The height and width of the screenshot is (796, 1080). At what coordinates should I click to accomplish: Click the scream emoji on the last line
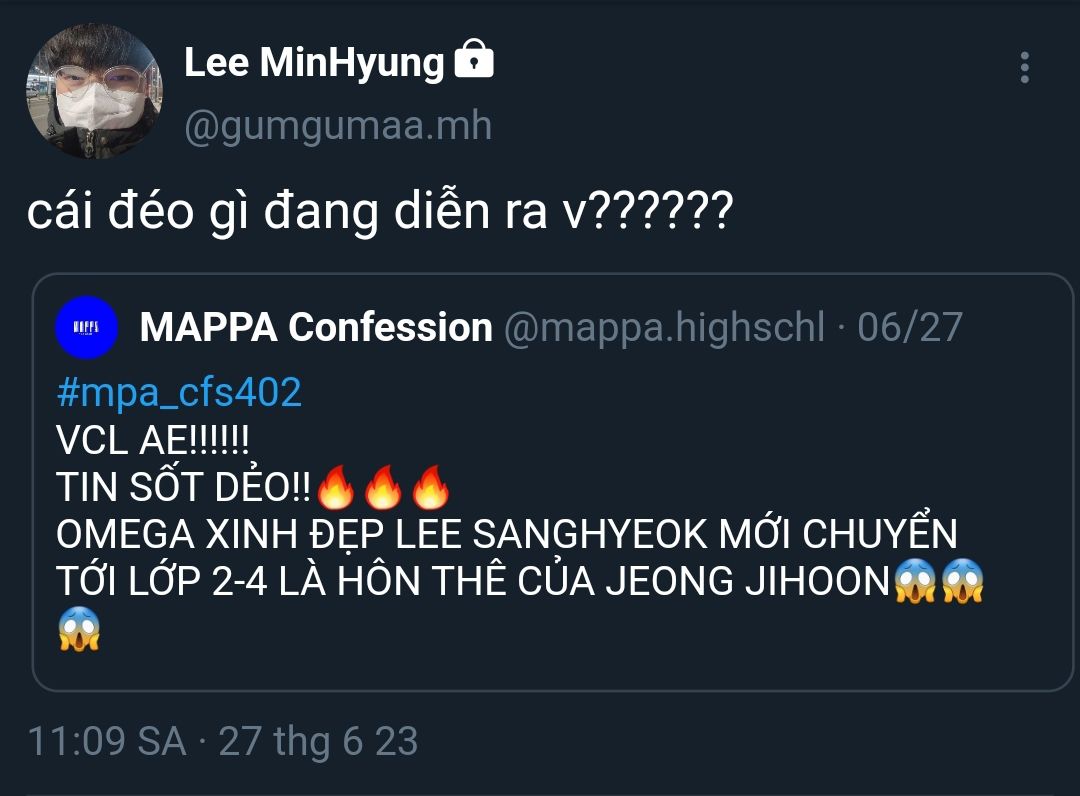click(80, 629)
